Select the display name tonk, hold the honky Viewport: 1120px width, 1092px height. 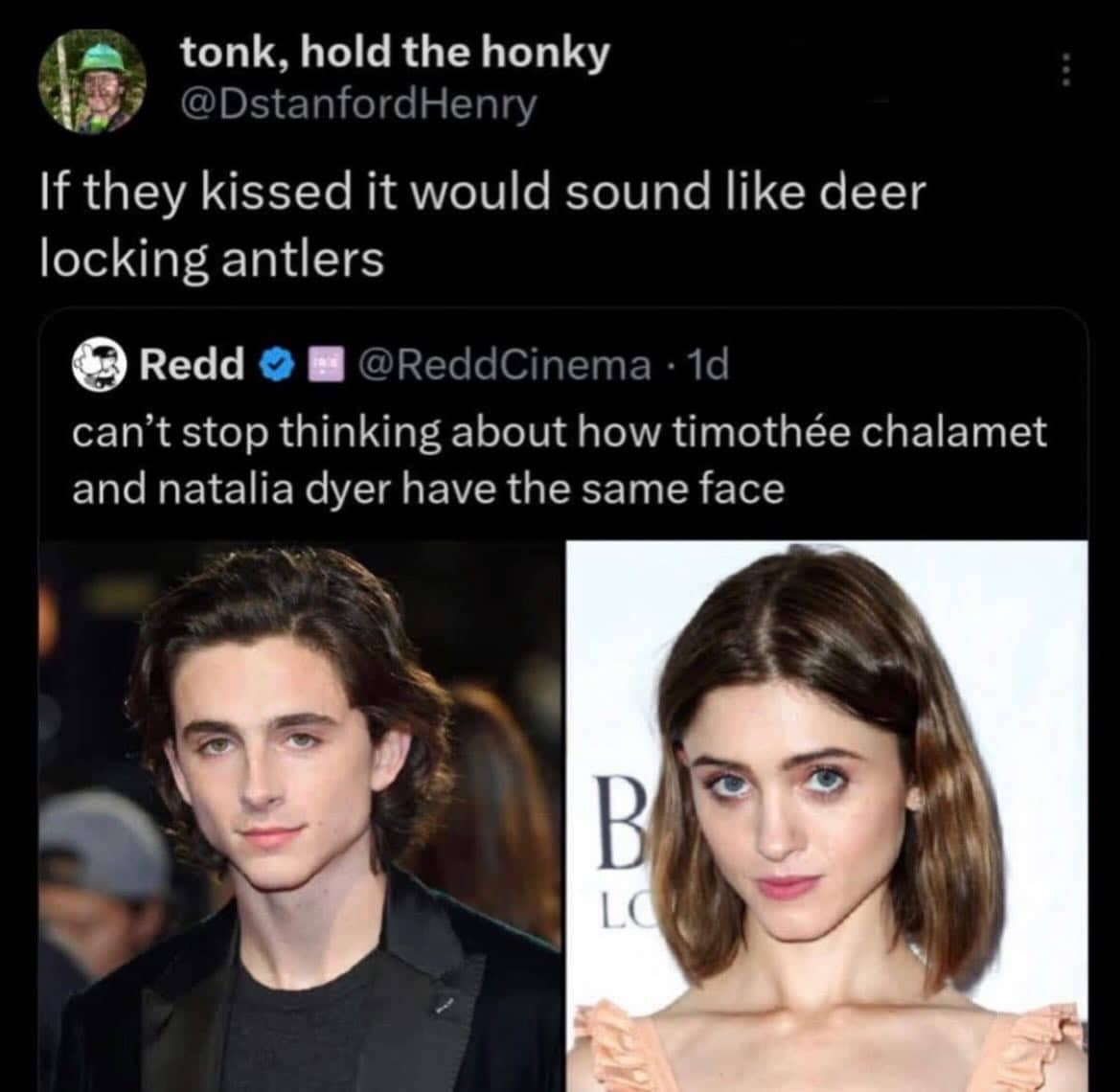coord(394,55)
